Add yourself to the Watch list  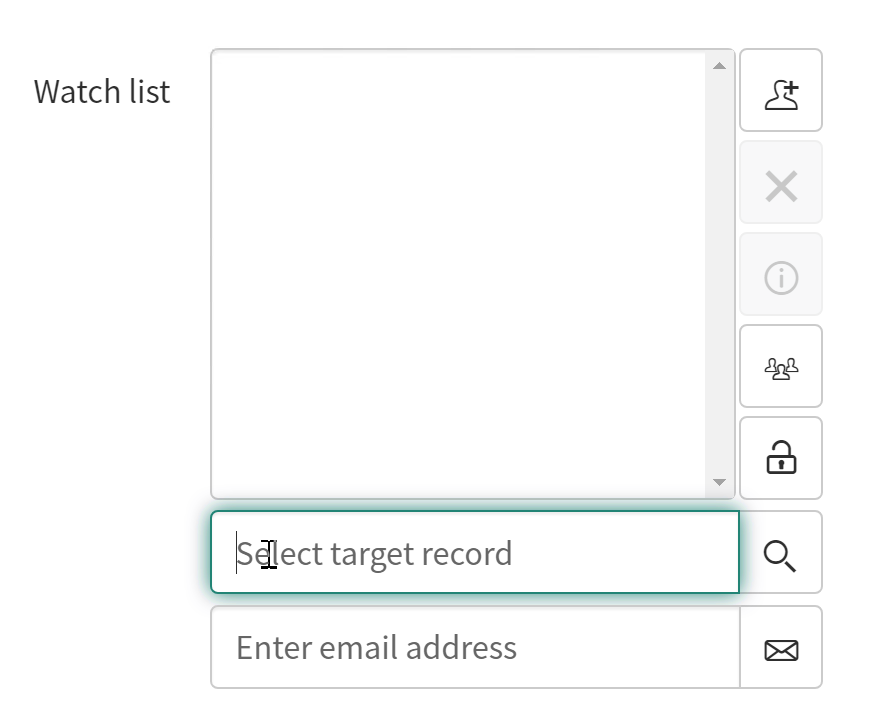780,91
